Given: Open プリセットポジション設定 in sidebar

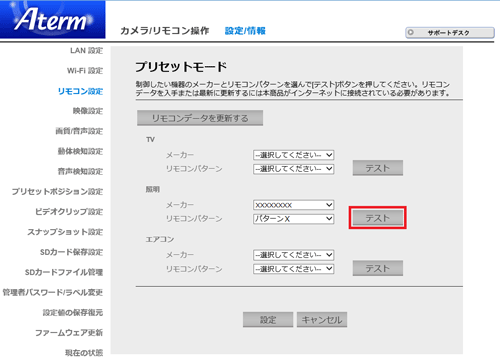Looking at the screenshot, I should click(57, 192).
